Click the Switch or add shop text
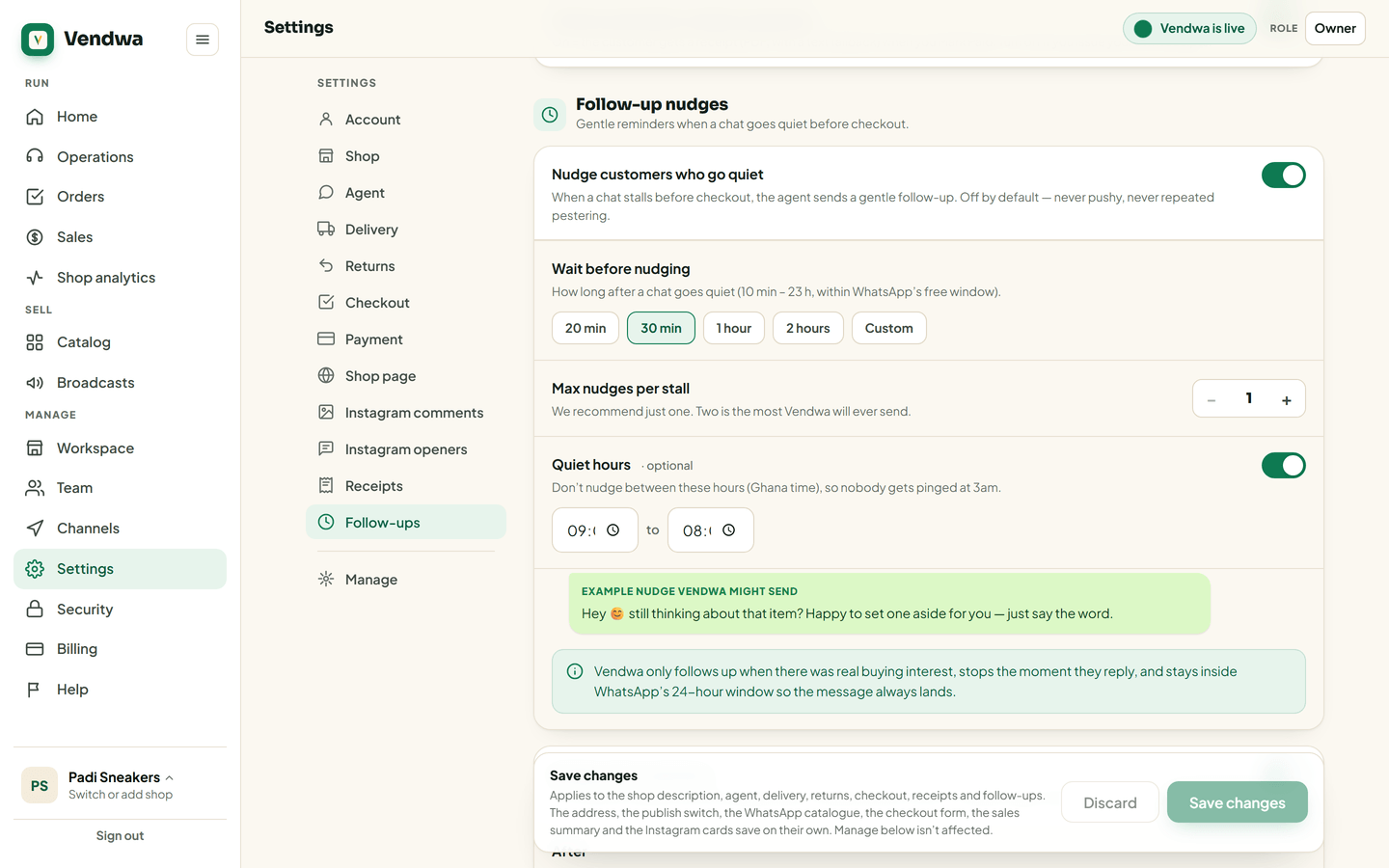The height and width of the screenshot is (868, 1389). point(121,795)
